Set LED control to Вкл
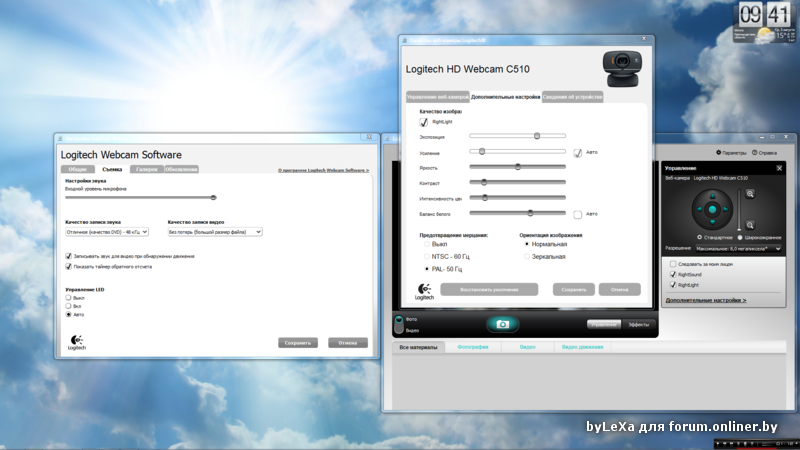The width and height of the screenshot is (800, 450). pos(68,306)
